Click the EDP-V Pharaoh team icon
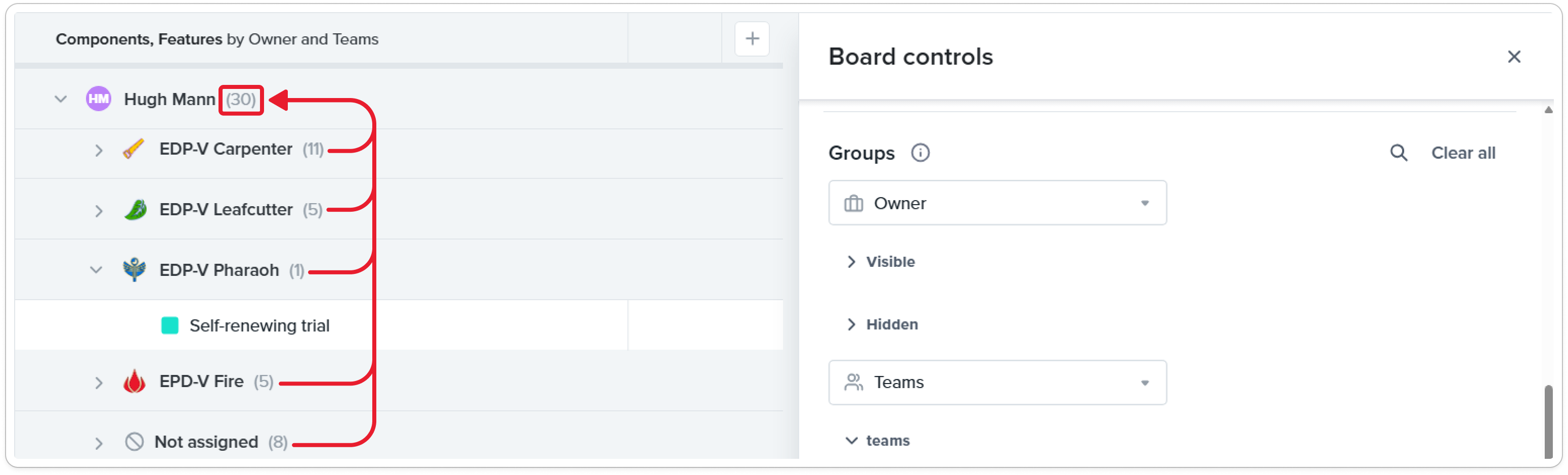The image size is (1568, 475). tap(134, 269)
